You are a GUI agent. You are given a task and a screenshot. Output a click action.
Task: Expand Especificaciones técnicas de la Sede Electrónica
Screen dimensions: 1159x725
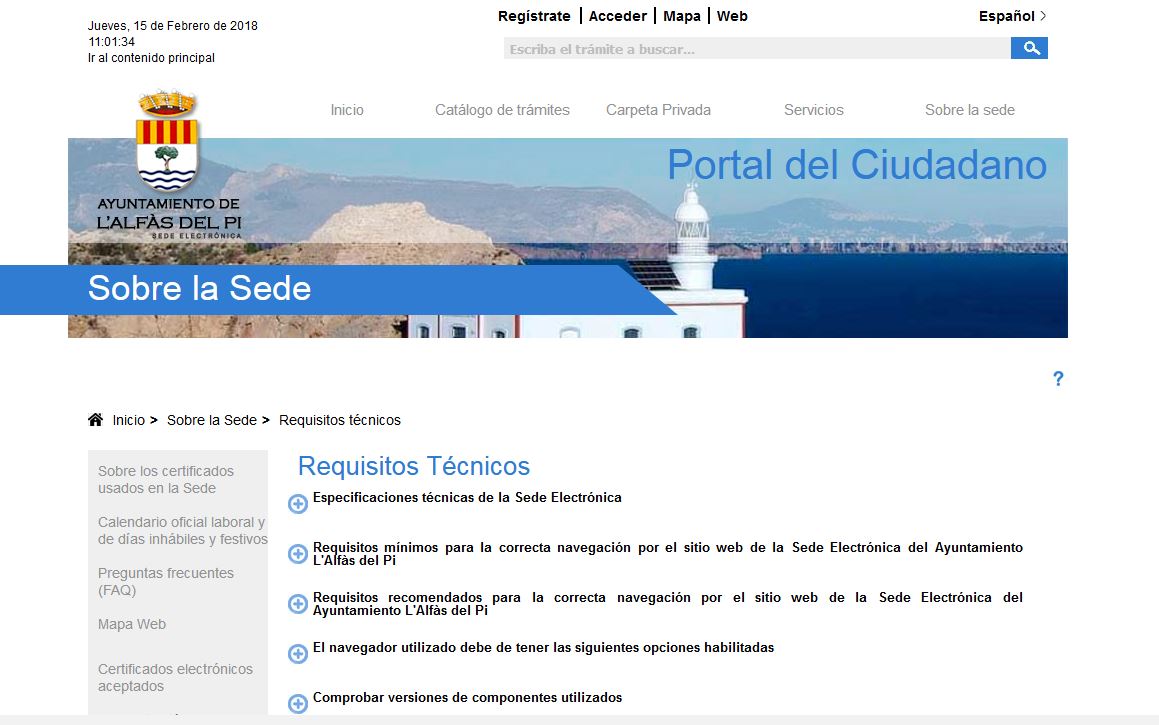298,503
